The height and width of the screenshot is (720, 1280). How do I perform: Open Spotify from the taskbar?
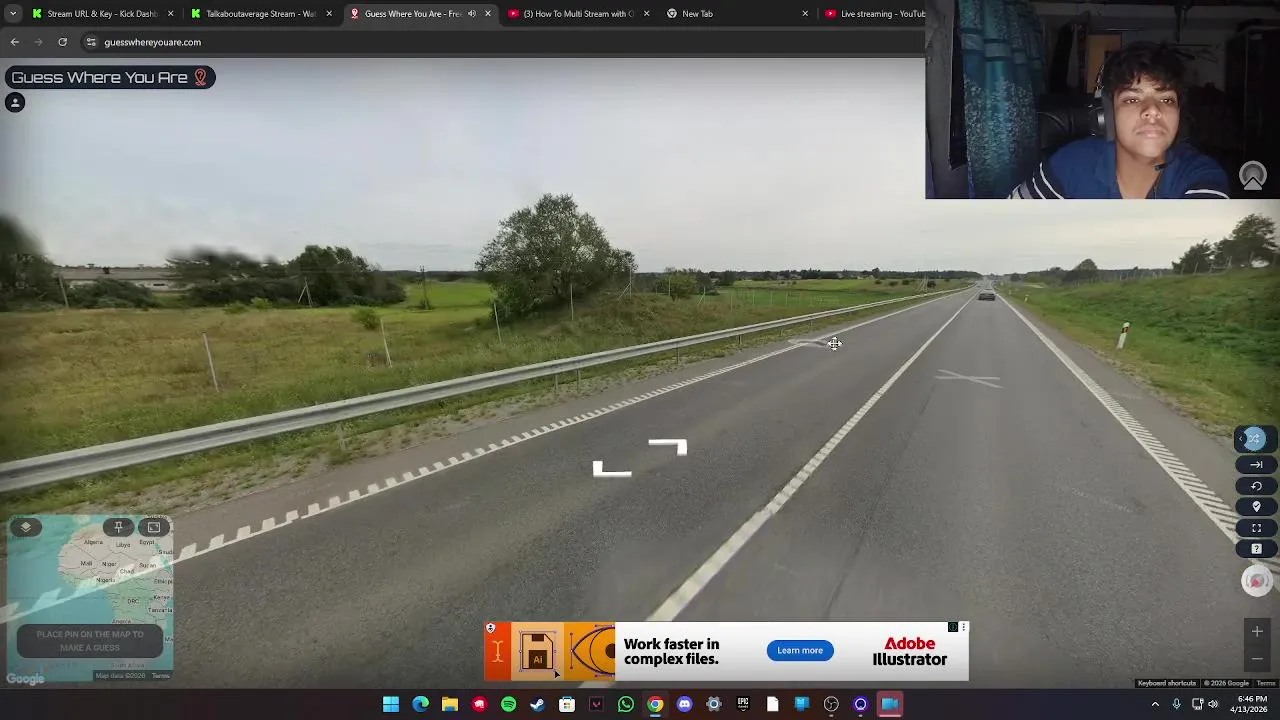click(x=508, y=704)
